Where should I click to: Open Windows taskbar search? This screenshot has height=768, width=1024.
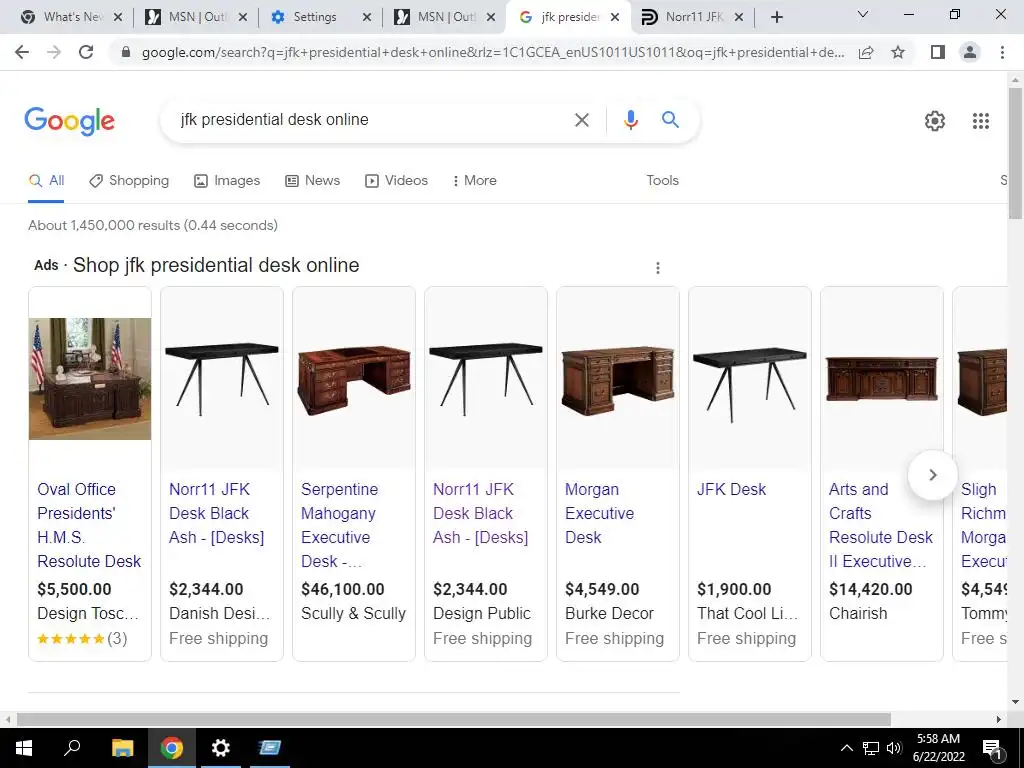coord(72,748)
